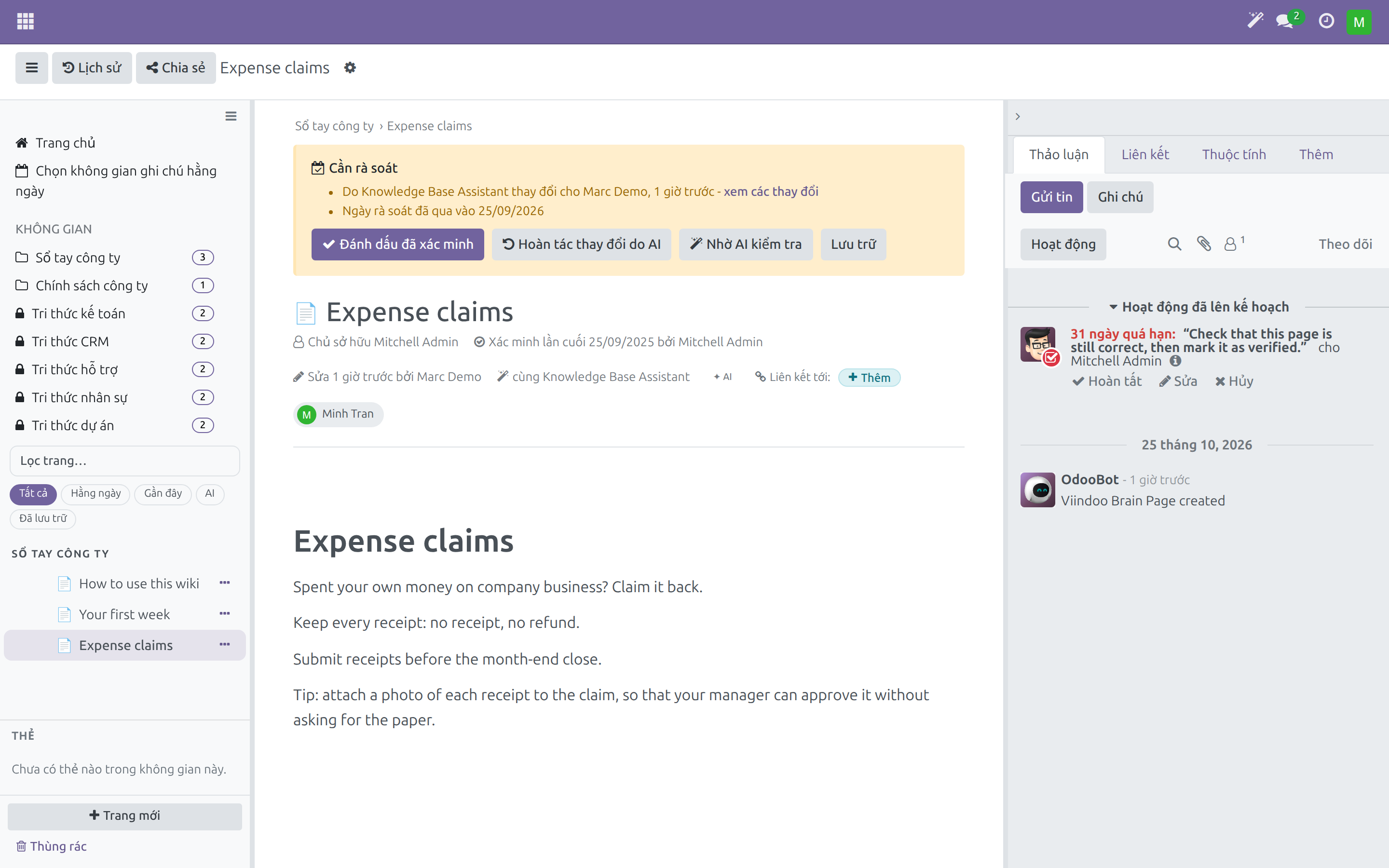Toggle the sidebar hamburger button
The height and width of the screenshot is (868, 1389).
(x=31, y=68)
